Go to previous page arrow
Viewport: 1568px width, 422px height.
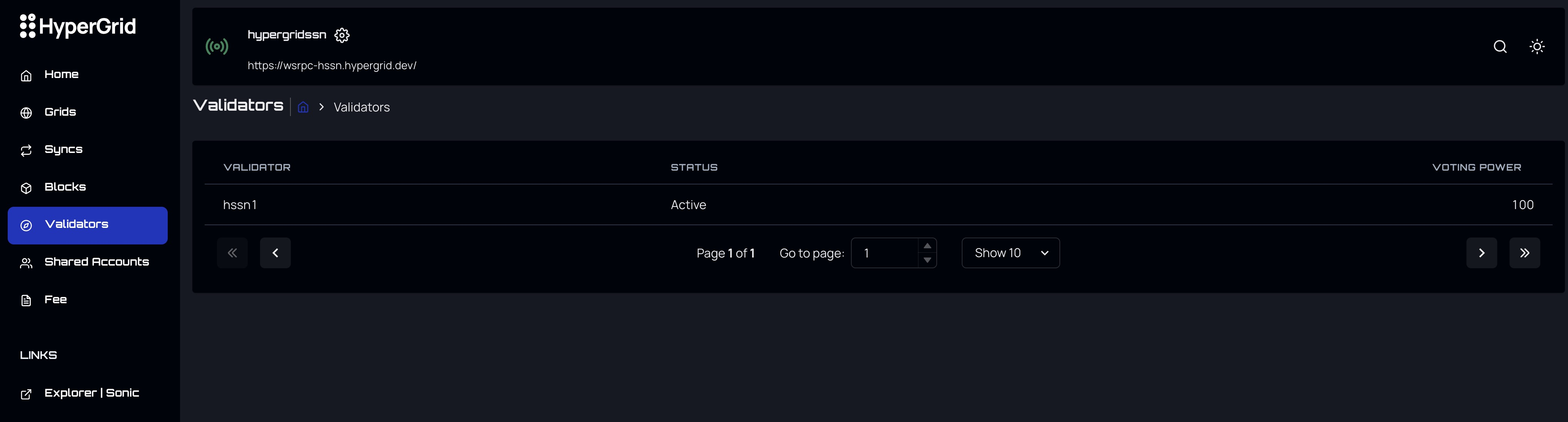(275, 253)
